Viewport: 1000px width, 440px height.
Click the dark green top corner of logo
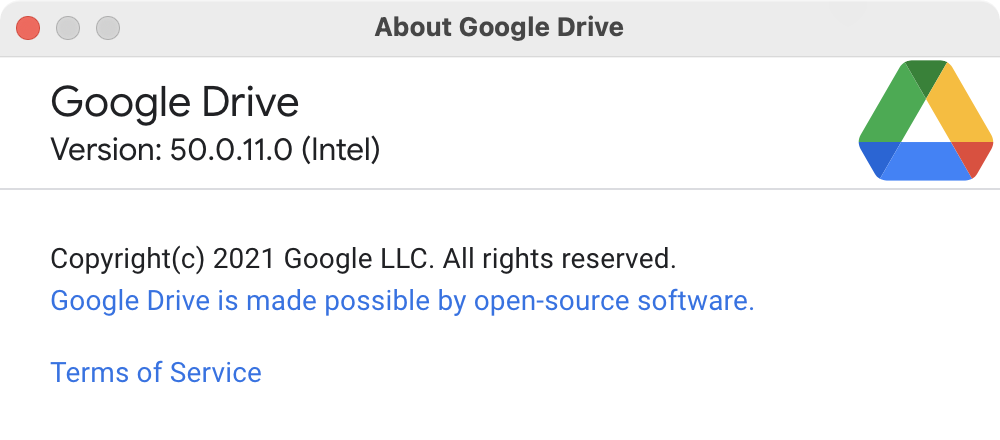(926, 75)
